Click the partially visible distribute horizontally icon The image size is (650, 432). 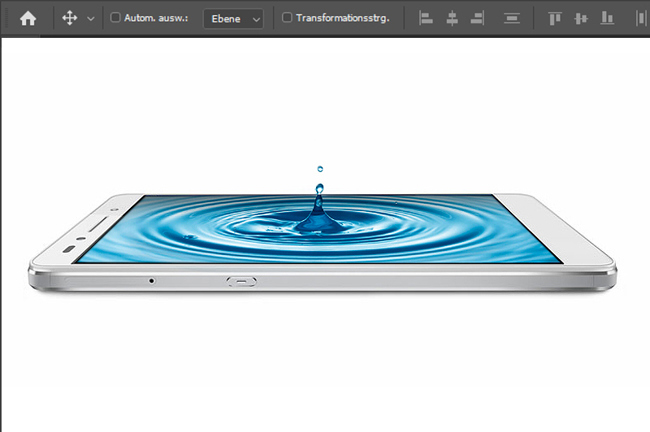click(x=641, y=18)
